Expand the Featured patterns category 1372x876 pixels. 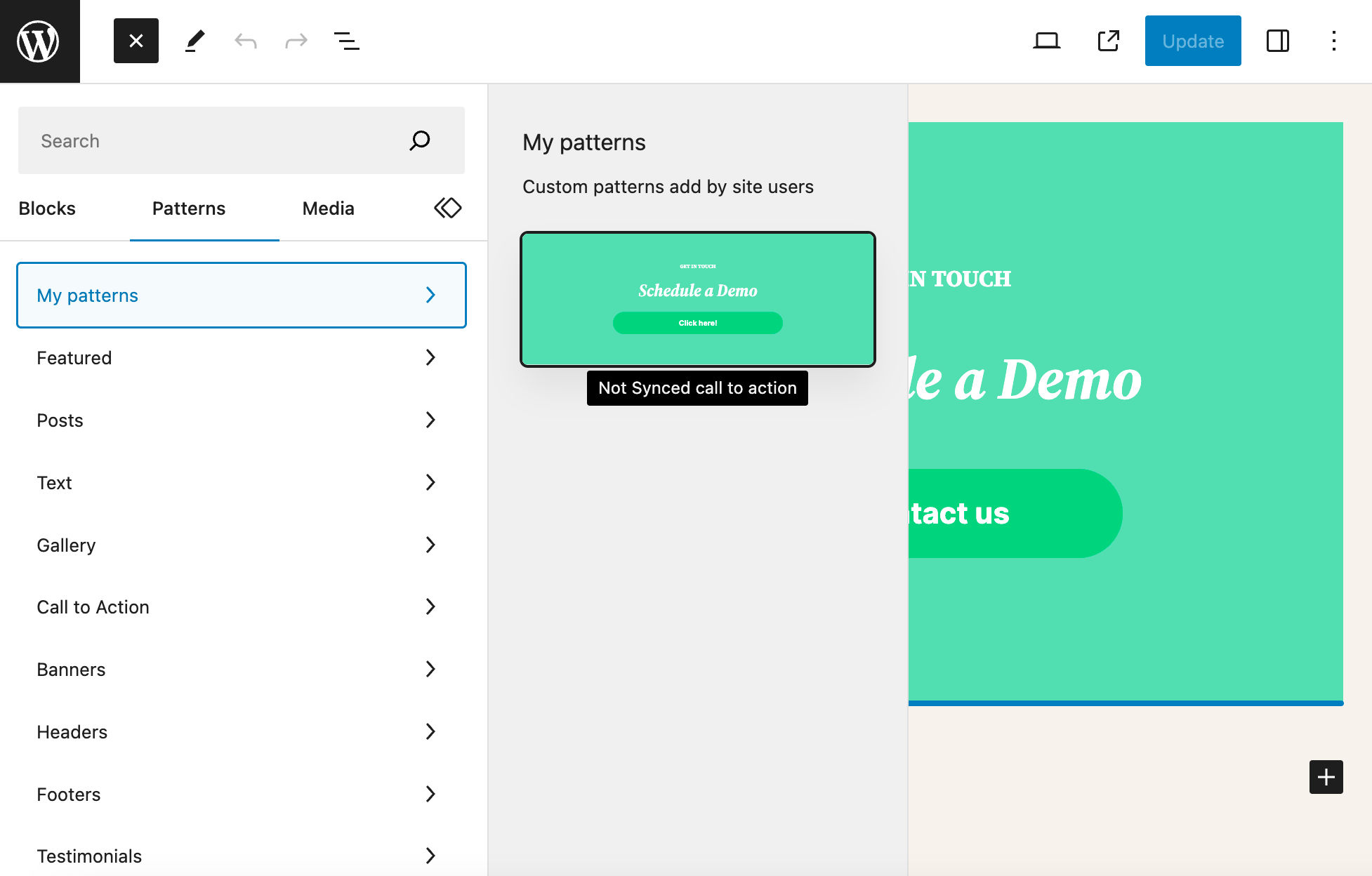pyautogui.click(x=241, y=357)
